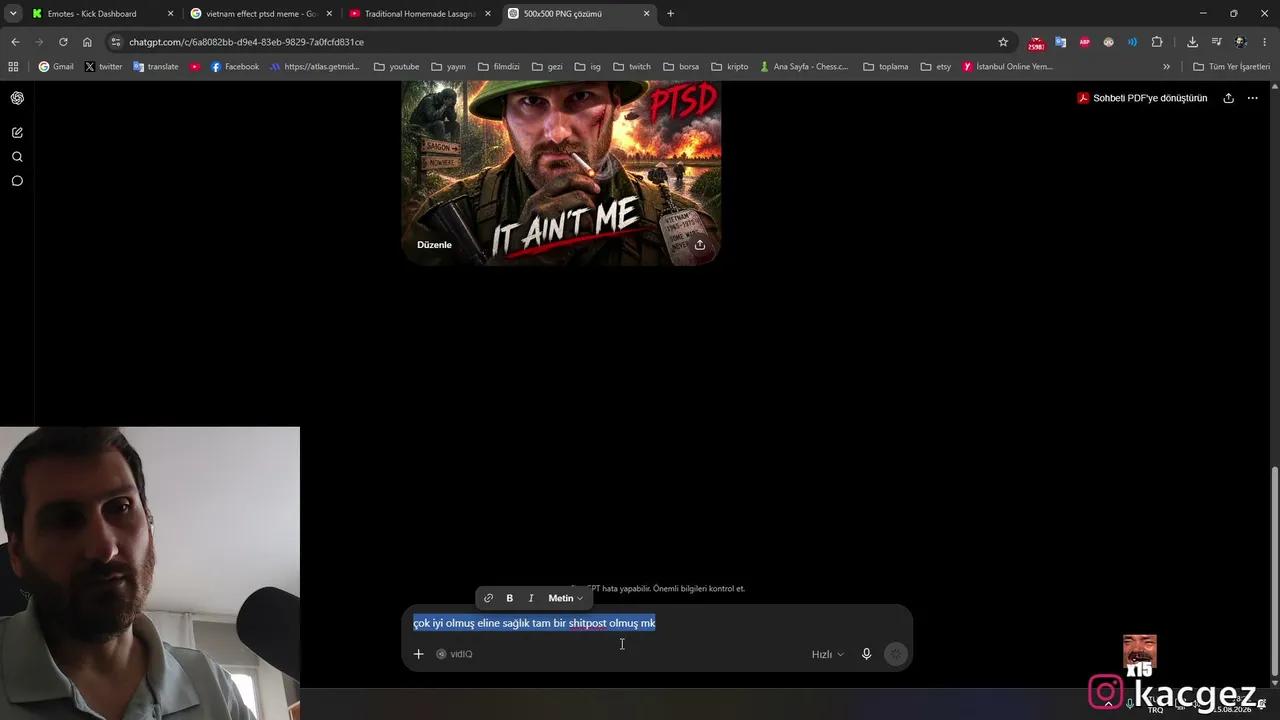Open the apps grid in bookmarks bar
Viewport: 1280px width, 720px height.
click(x=13, y=67)
